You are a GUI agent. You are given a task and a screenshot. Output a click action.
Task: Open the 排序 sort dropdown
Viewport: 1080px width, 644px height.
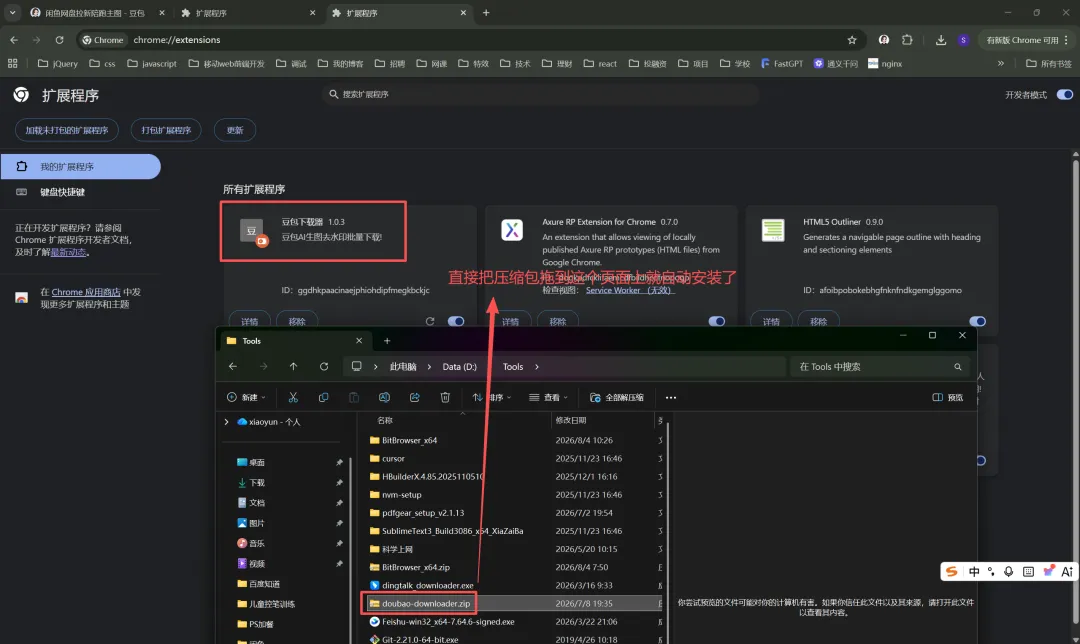coord(492,397)
